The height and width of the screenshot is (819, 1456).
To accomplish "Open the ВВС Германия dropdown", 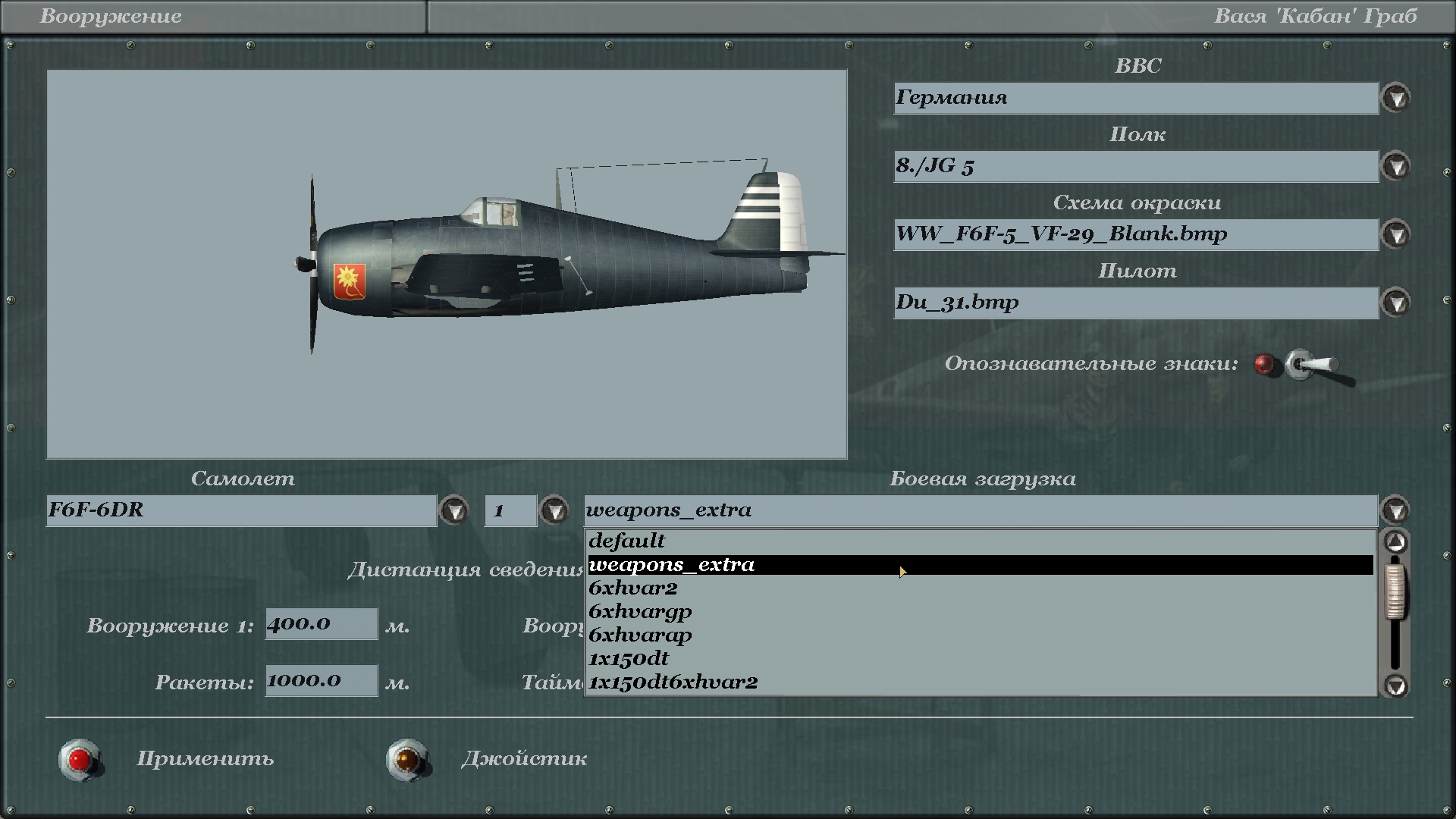I will tap(1395, 99).
